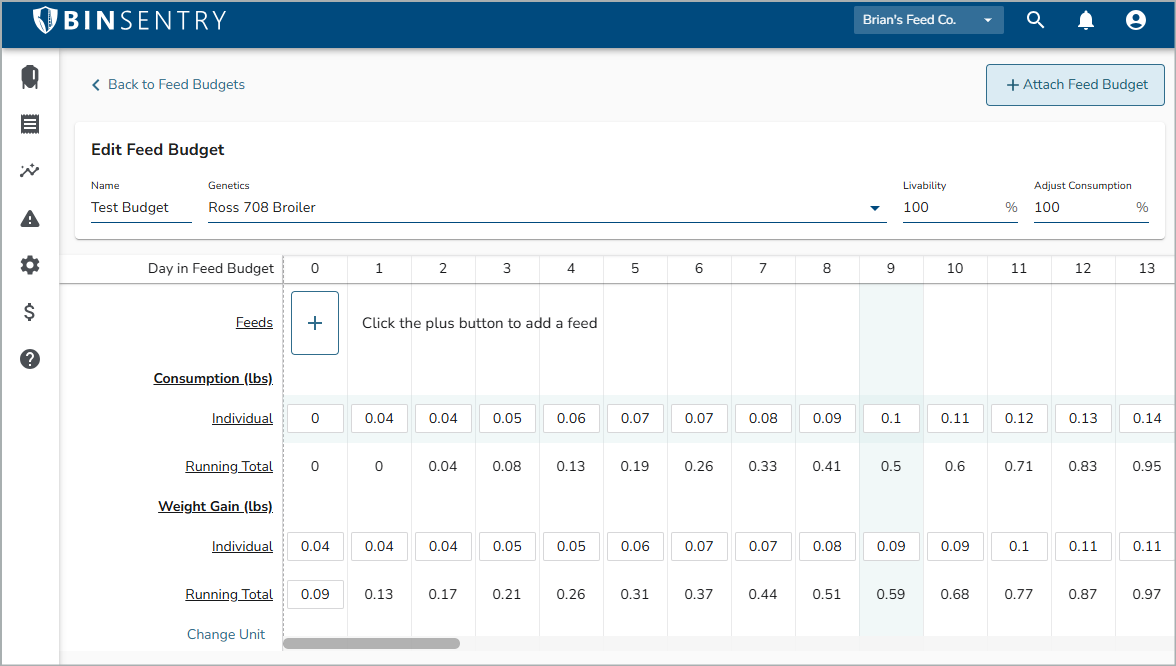Open notifications via the bell icon
The width and height of the screenshot is (1176, 666).
point(1086,19)
